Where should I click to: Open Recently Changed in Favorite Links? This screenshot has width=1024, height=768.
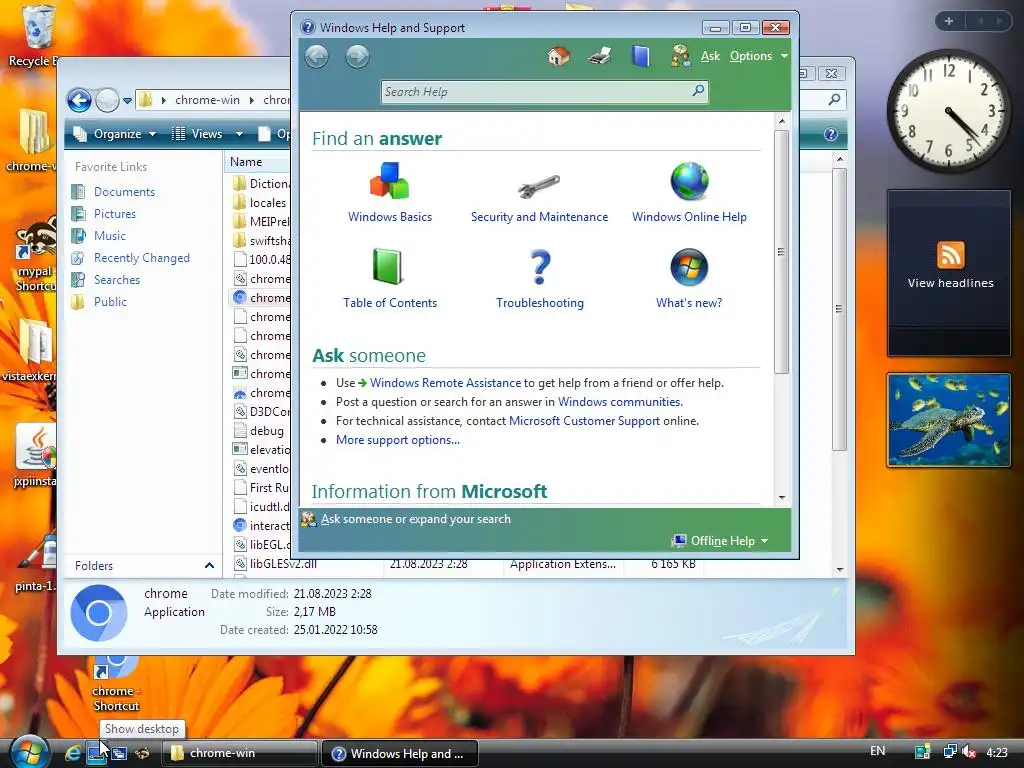[141, 258]
